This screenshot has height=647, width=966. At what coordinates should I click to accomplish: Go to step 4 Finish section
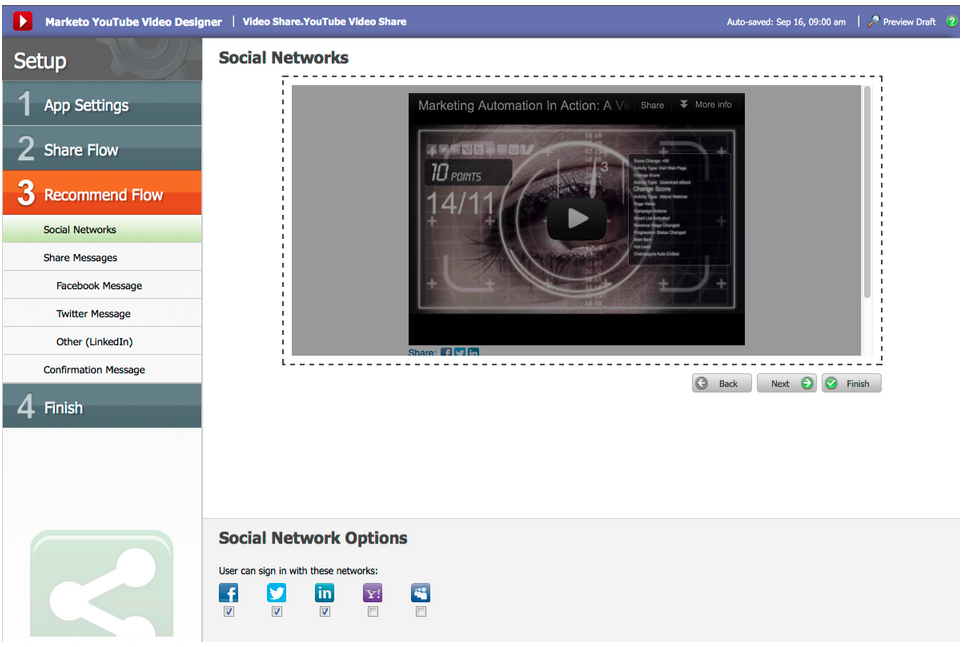(x=102, y=406)
